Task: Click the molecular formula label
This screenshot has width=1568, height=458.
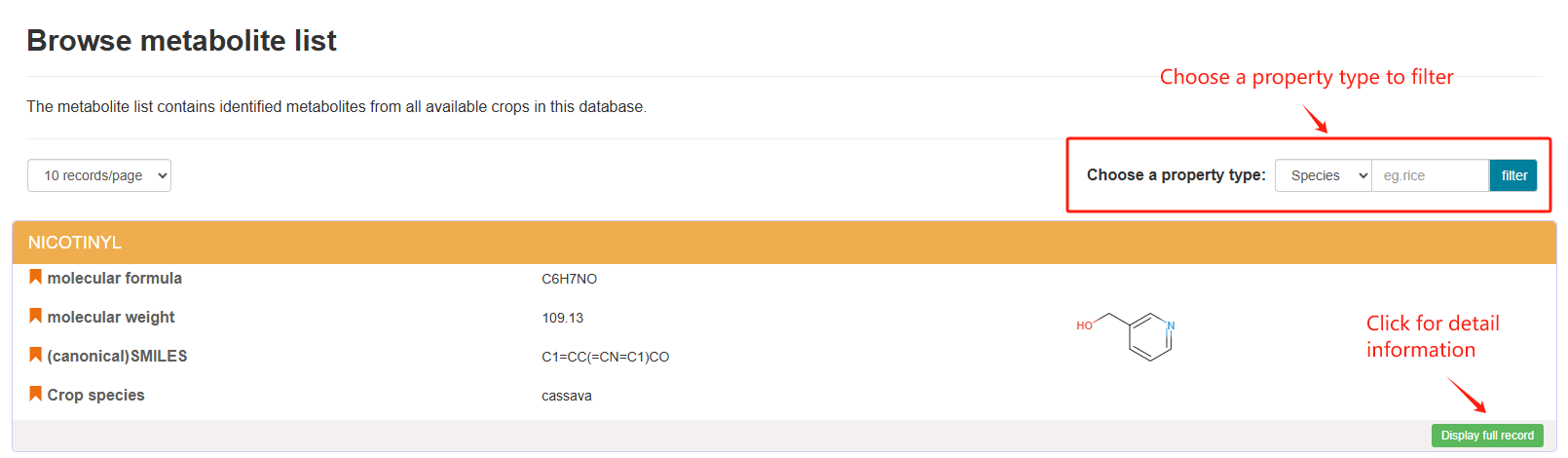Action: (x=115, y=278)
